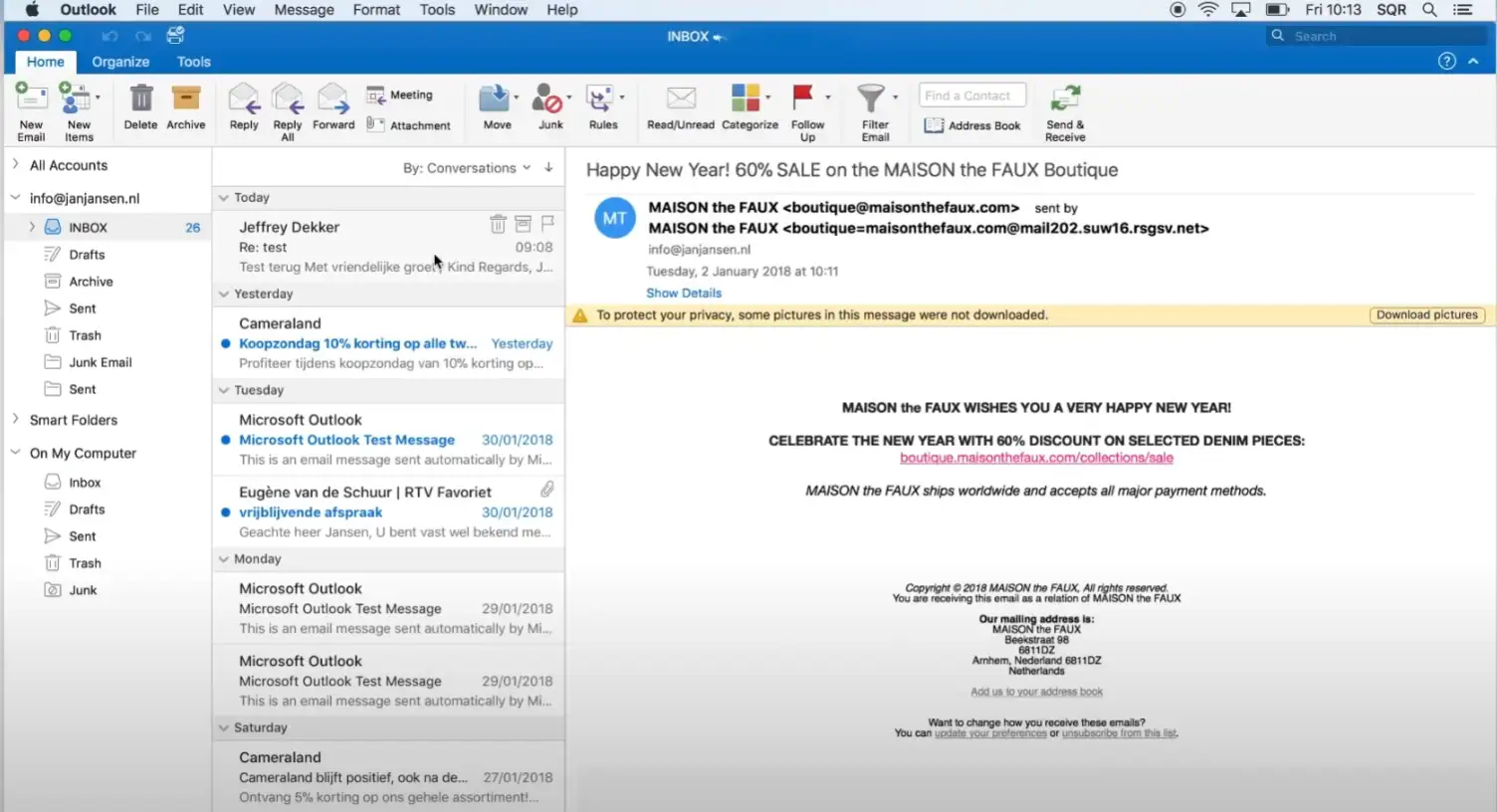The image size is (1497, 812).
Task: Flag the Jeffrey Dekker message
Action: pos(547,224)
